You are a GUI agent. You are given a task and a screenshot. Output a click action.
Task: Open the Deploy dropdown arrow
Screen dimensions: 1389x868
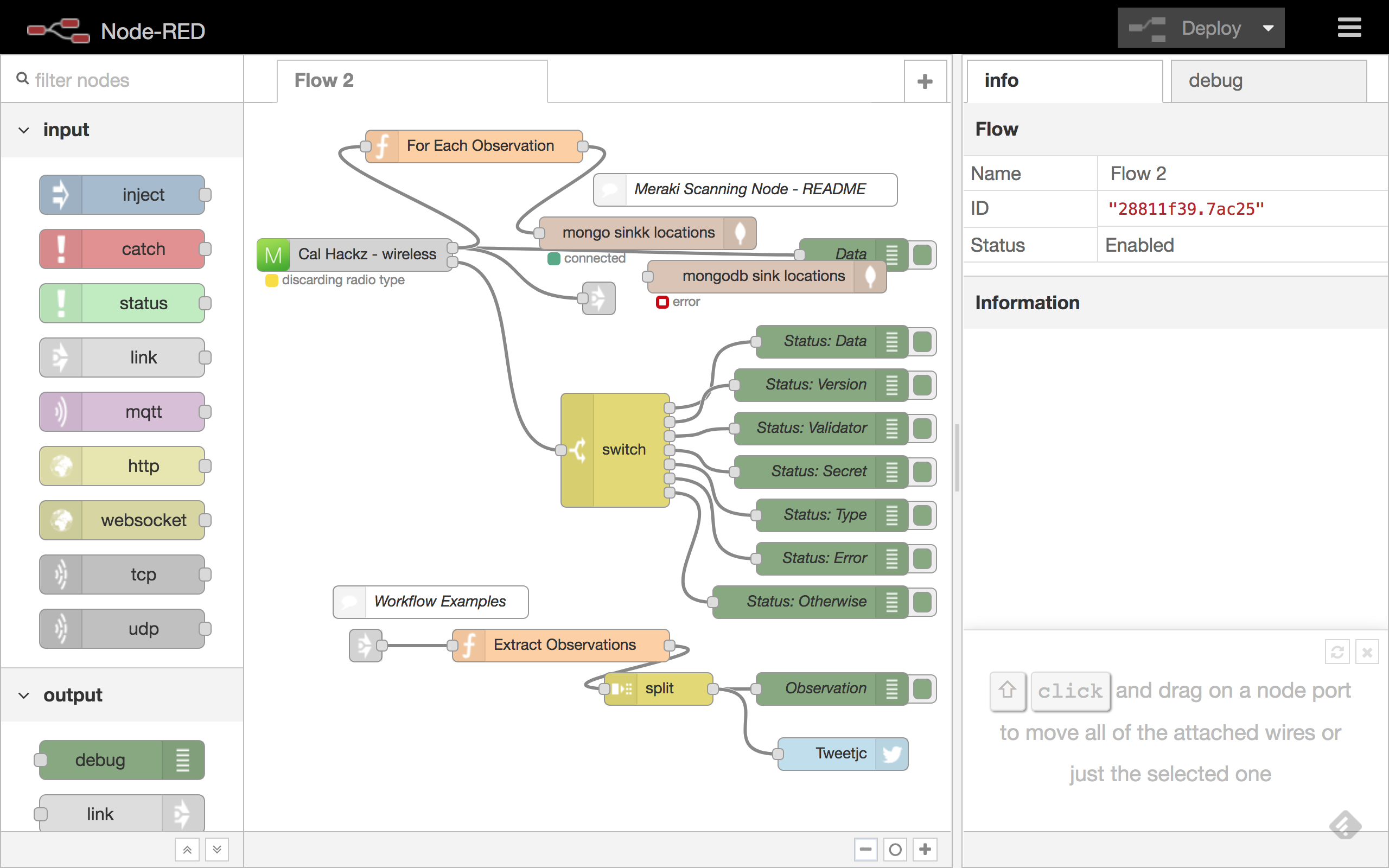pyautogui.click(x=1268, y=28)
